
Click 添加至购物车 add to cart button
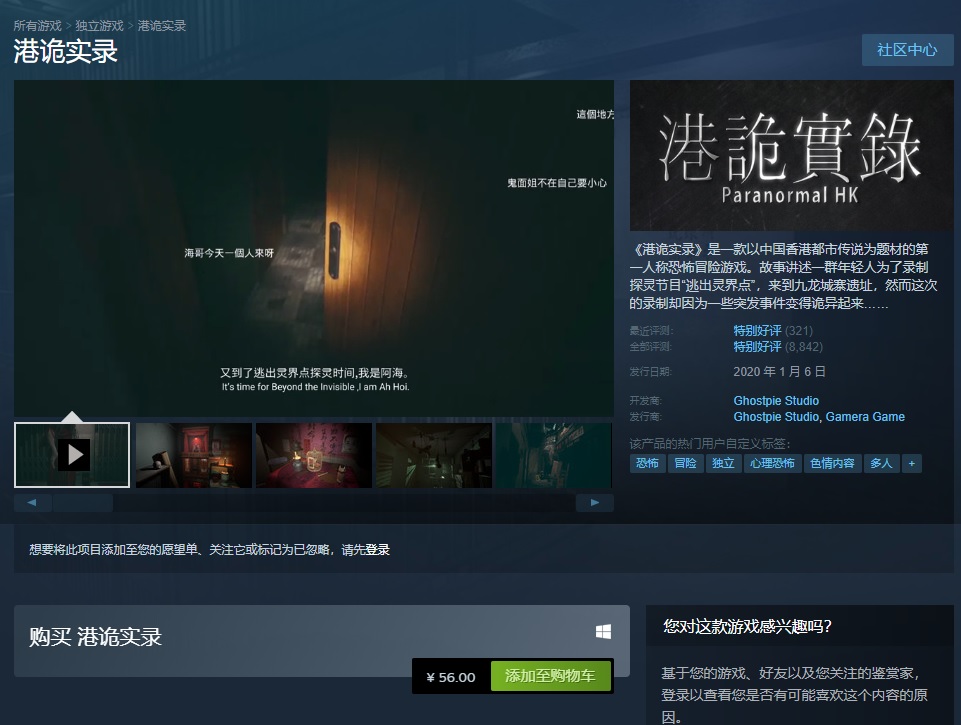[550, 675]
